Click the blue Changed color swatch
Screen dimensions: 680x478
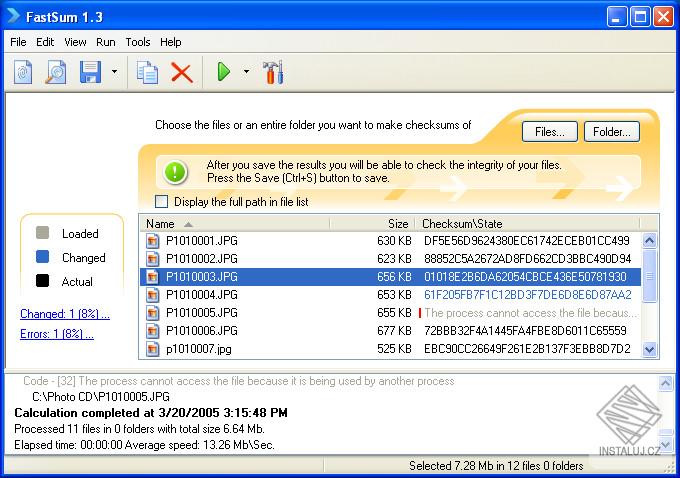tap(42, 257)
